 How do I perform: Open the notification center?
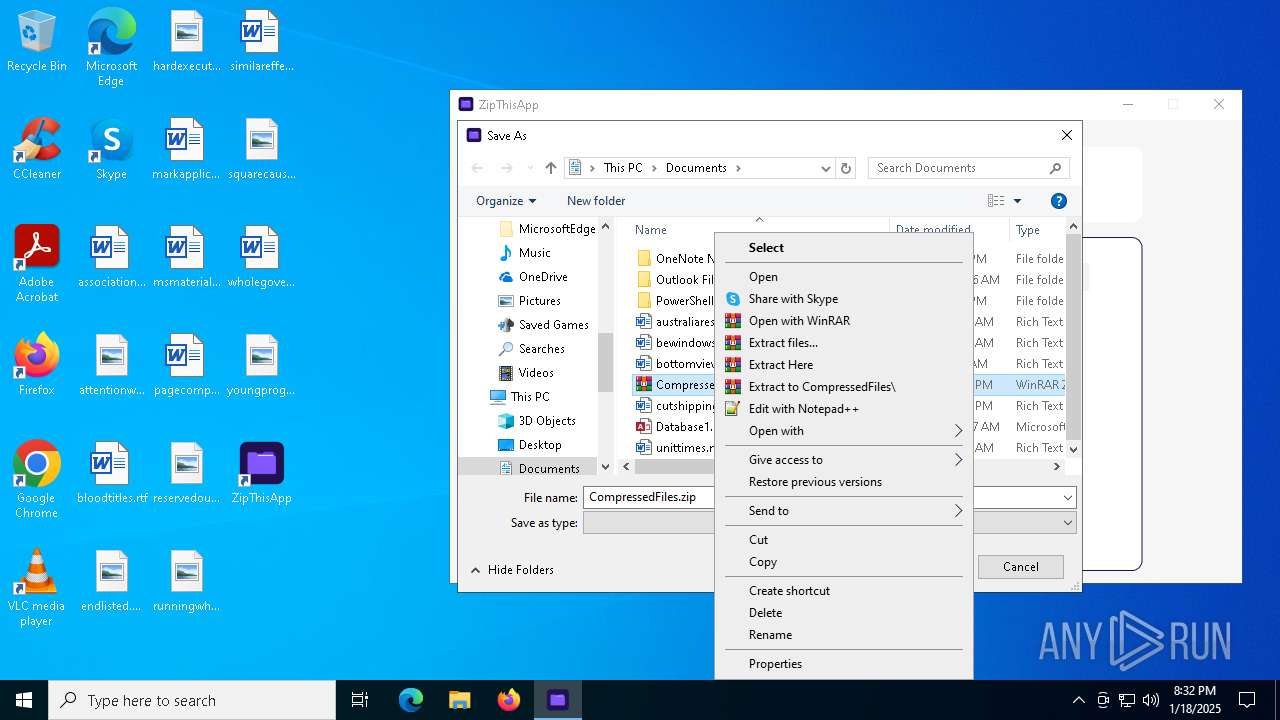tap(1247, 700)
